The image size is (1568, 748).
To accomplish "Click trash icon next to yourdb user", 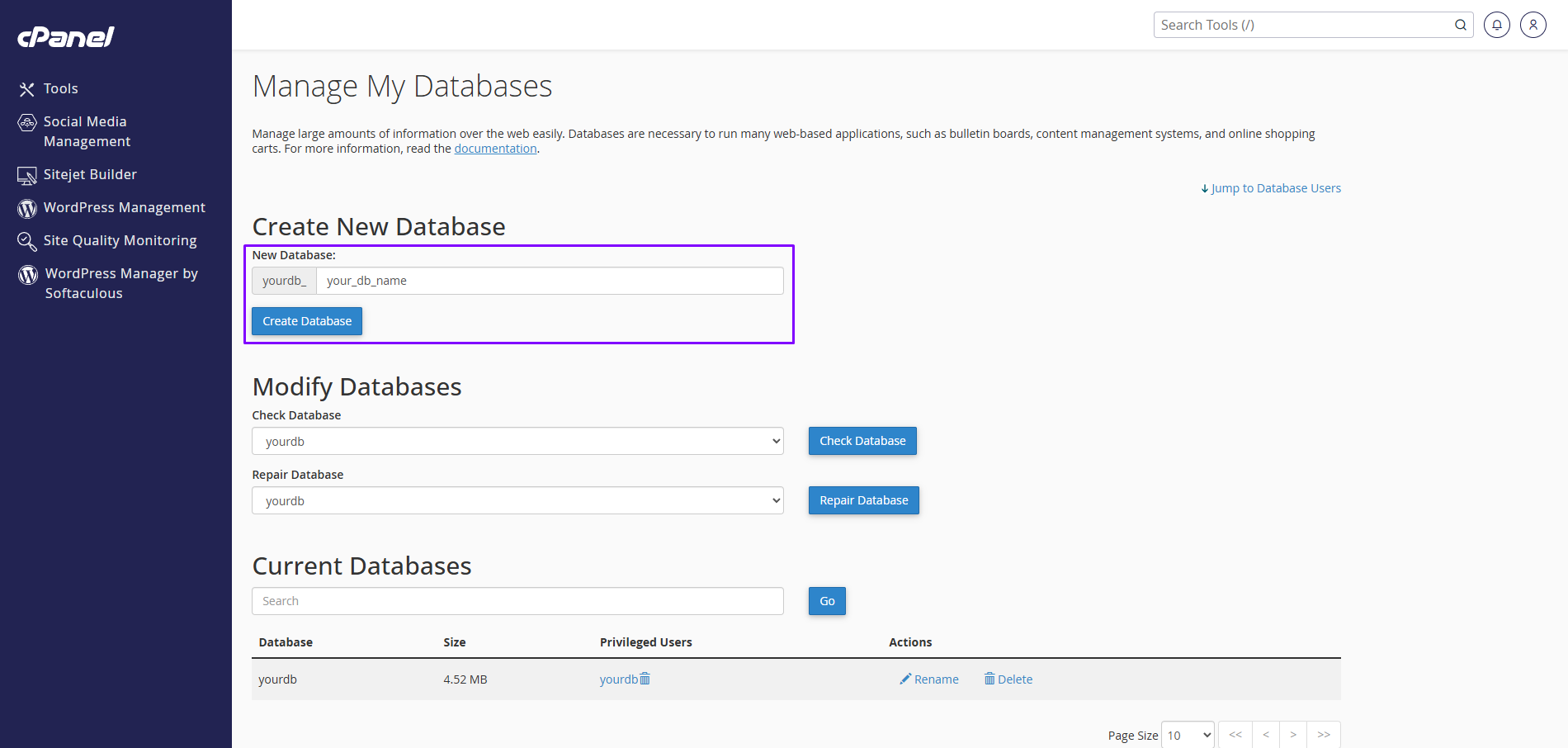I will [x=645, y=679].
